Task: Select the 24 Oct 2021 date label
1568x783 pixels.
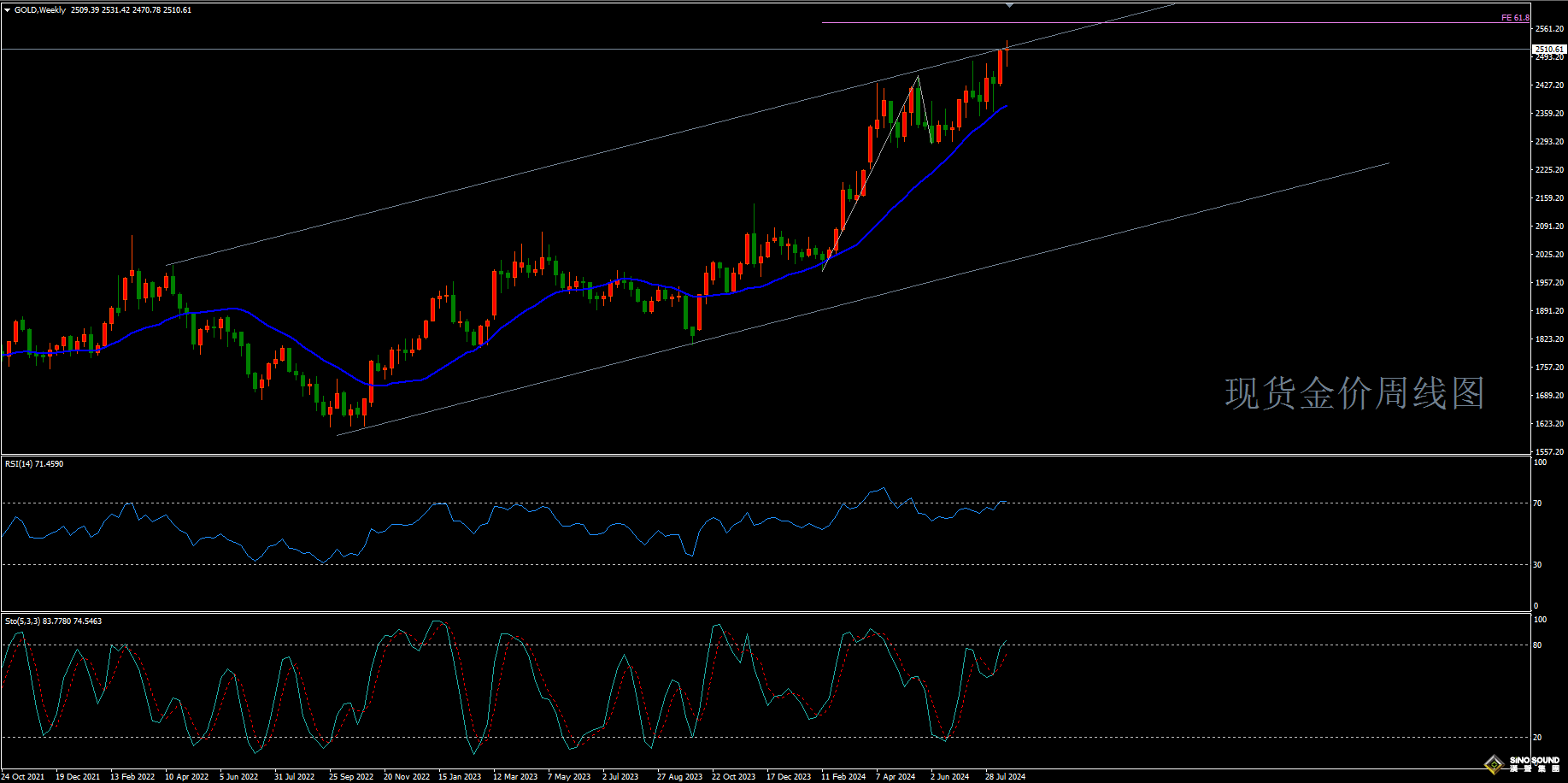Action: [x=23, y=777]
